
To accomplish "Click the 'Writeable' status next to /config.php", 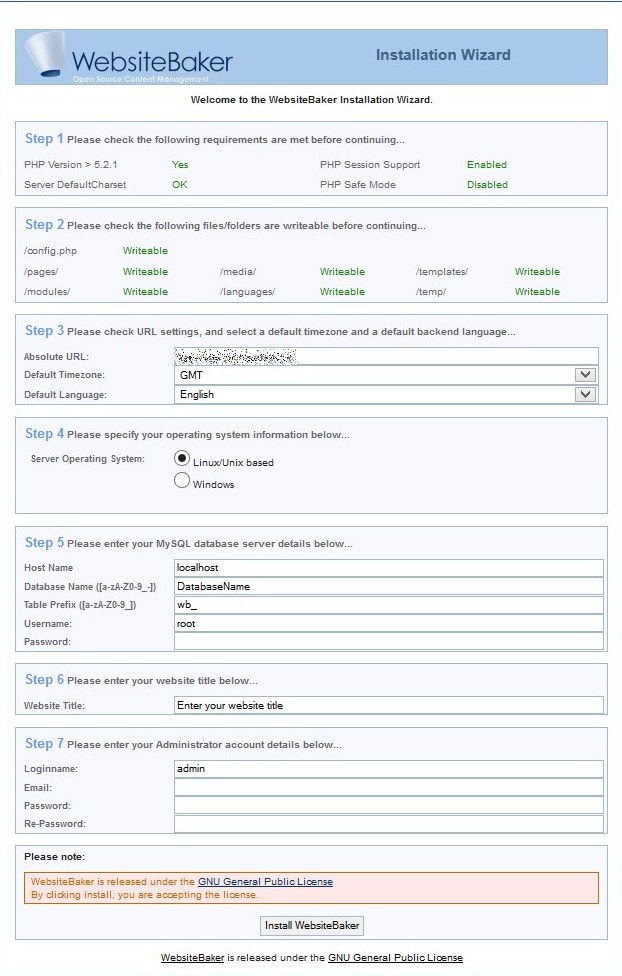I will coord(145,250).
